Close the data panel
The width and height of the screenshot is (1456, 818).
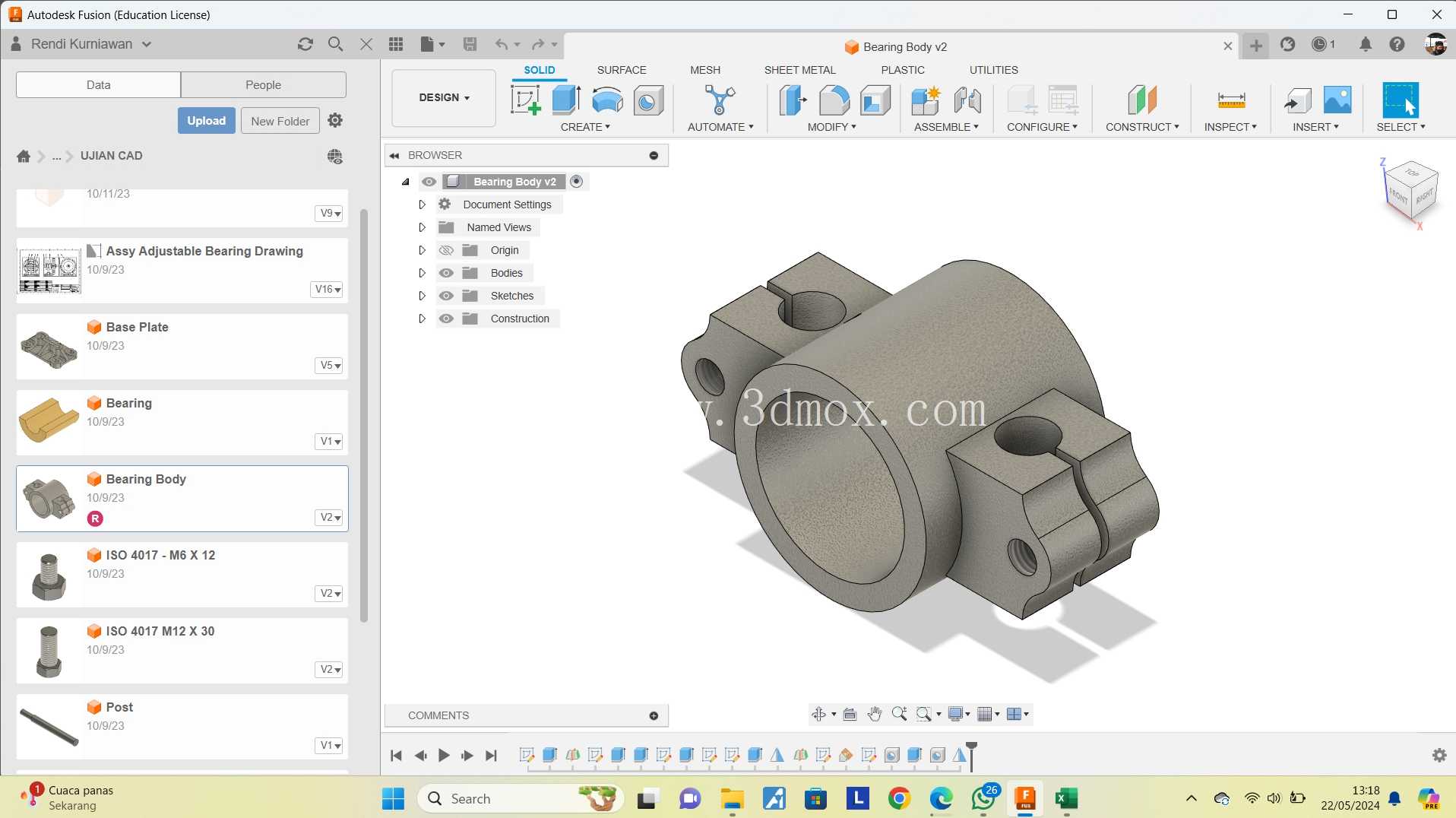pyautogui.click(x=366, y=44)
